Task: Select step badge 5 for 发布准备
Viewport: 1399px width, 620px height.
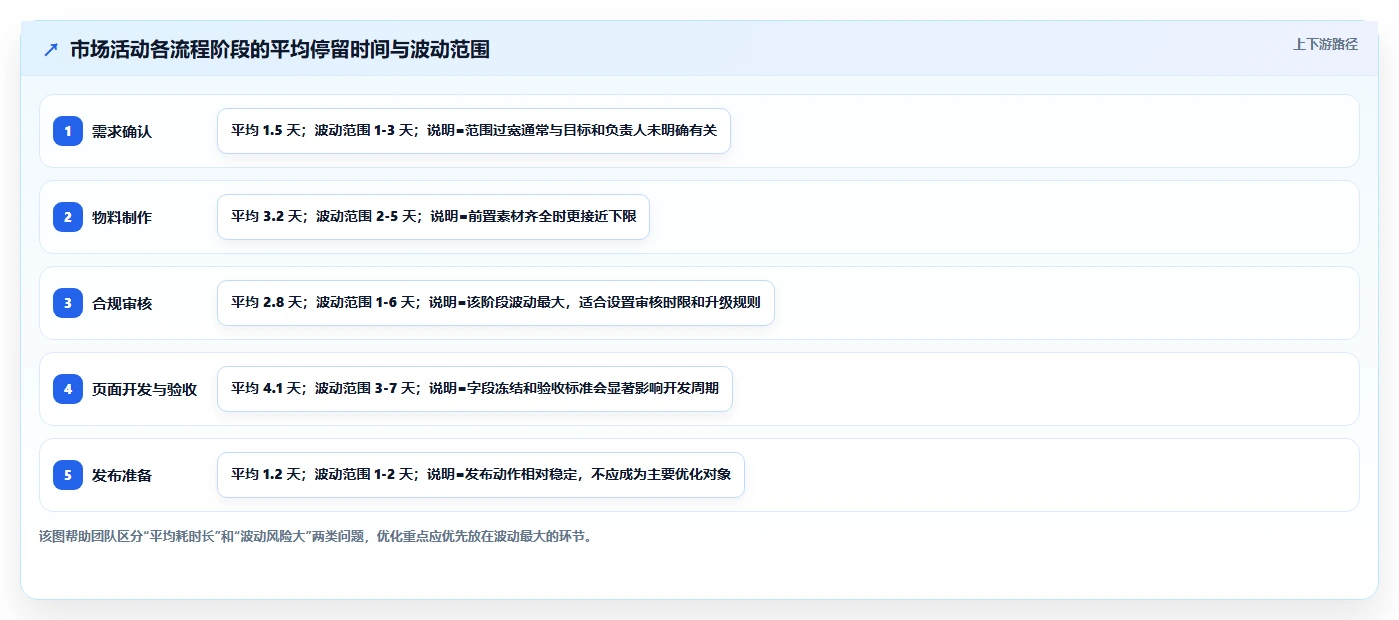Action: (x=68, y=475)
